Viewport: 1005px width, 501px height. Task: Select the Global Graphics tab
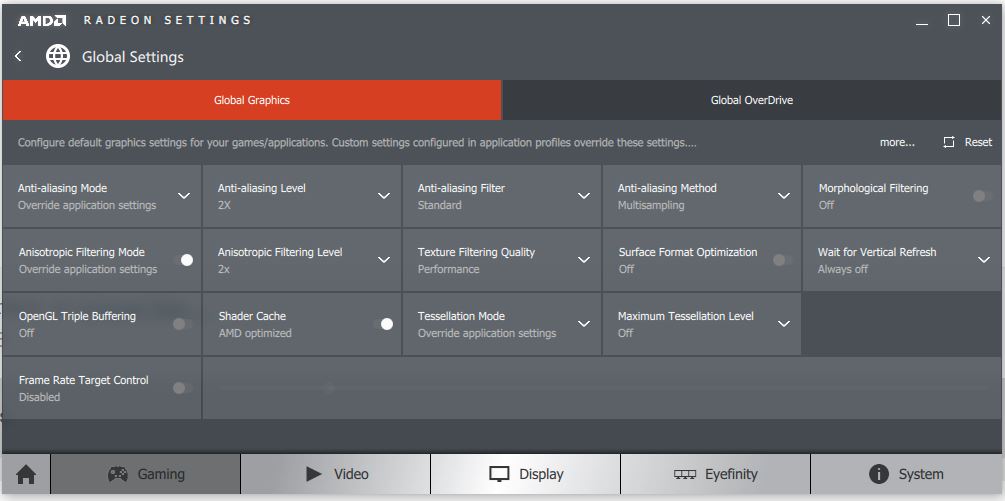(252, 100)
